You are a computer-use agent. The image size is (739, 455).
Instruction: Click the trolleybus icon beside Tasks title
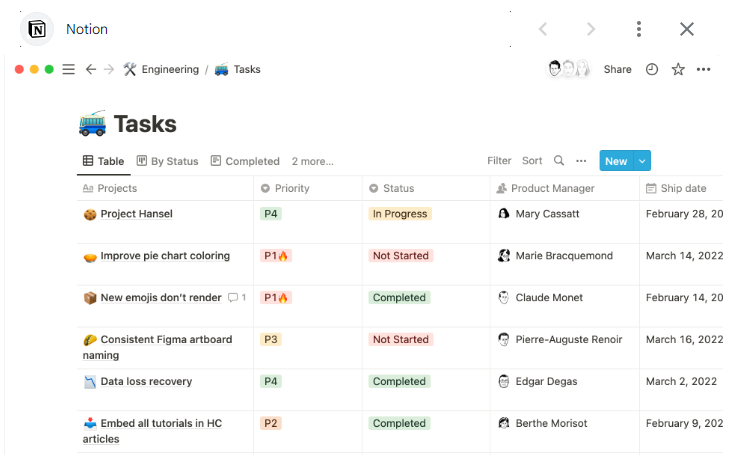click(92, 124)
